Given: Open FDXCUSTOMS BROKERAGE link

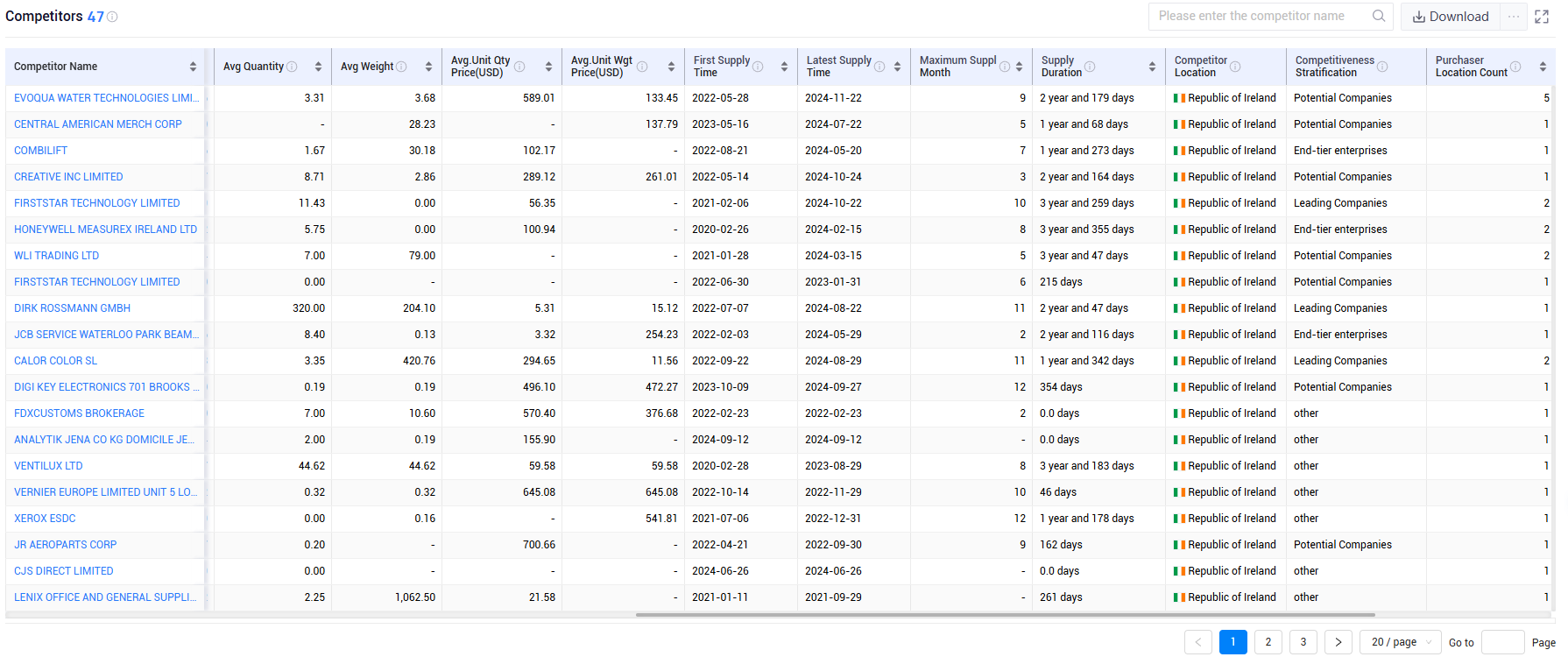Looking at the screenshot, I should 79,413.
